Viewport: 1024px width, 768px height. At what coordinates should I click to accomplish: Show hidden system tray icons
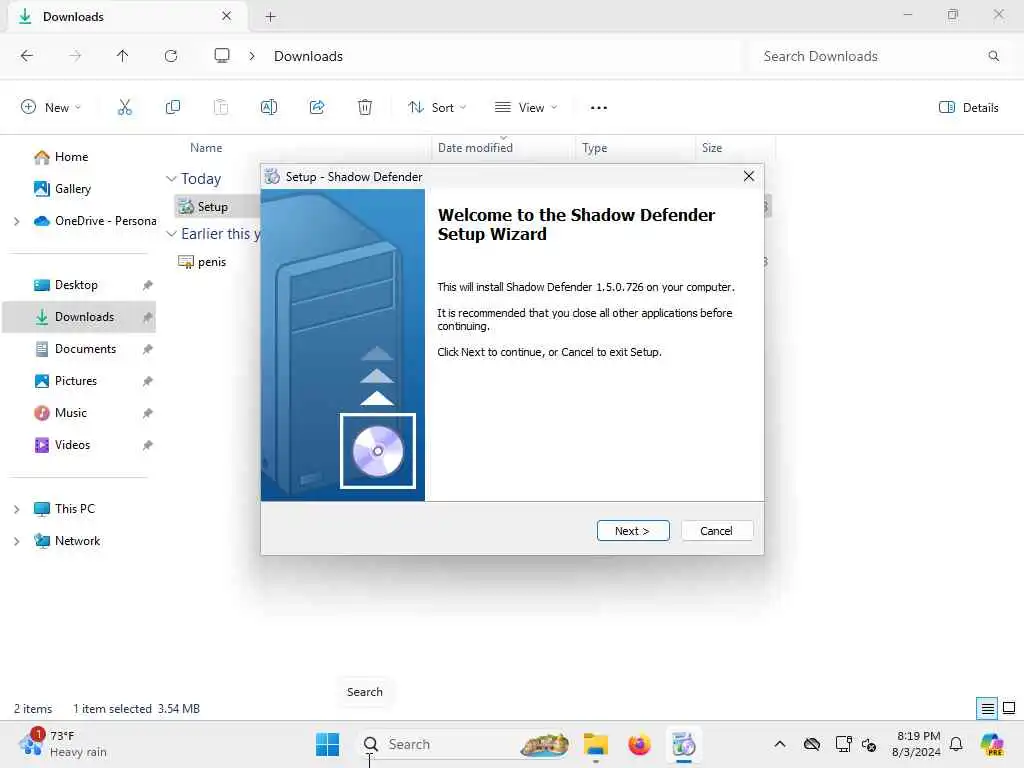780,744
